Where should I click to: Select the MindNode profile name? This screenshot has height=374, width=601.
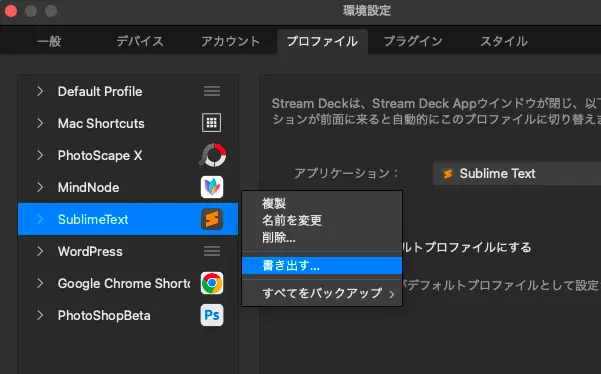coord(89,187)
